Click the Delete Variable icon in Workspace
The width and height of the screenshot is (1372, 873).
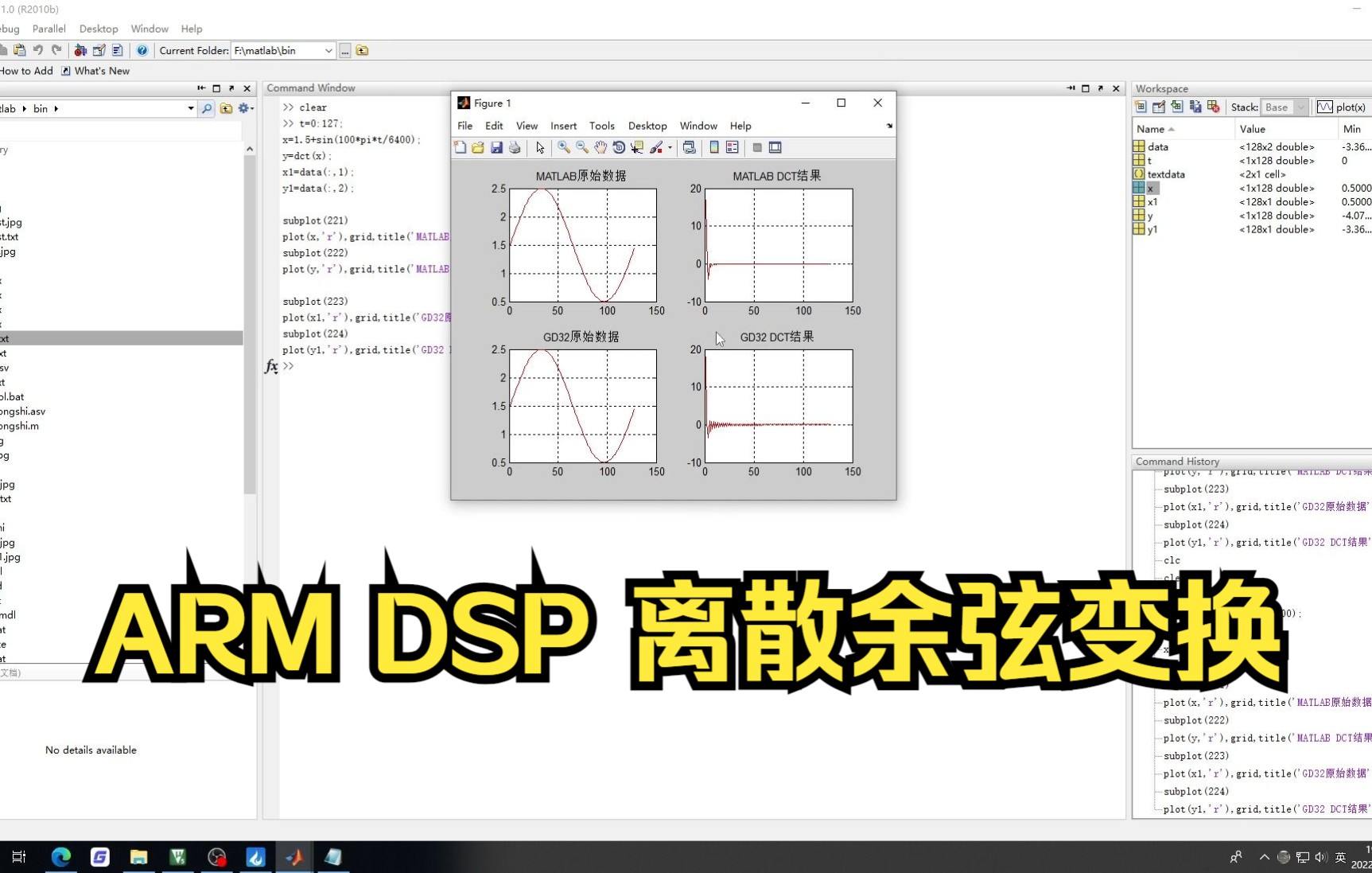pos(1213,107)
